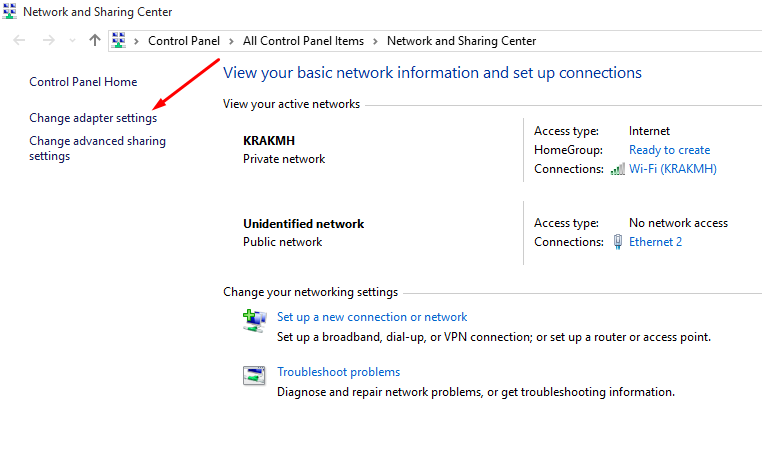762x472 pixels.
Task: Click the Network and Sharing Center title icon
Action: 9,11
